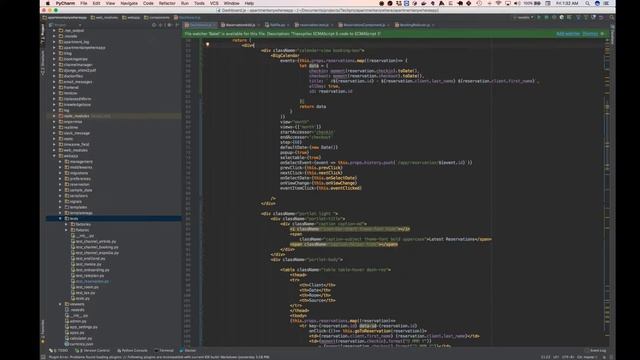Click the line and column indicator in status bar
This screenshot has width=640, height=360.
pos(545,357)
